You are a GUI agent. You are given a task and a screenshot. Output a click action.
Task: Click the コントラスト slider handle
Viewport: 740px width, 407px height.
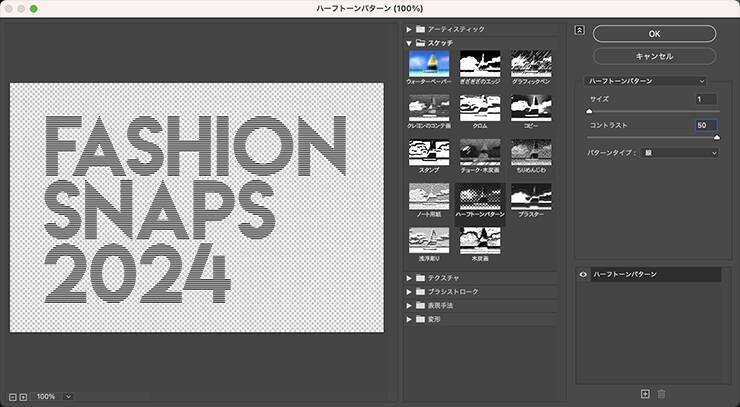(716, 137)
